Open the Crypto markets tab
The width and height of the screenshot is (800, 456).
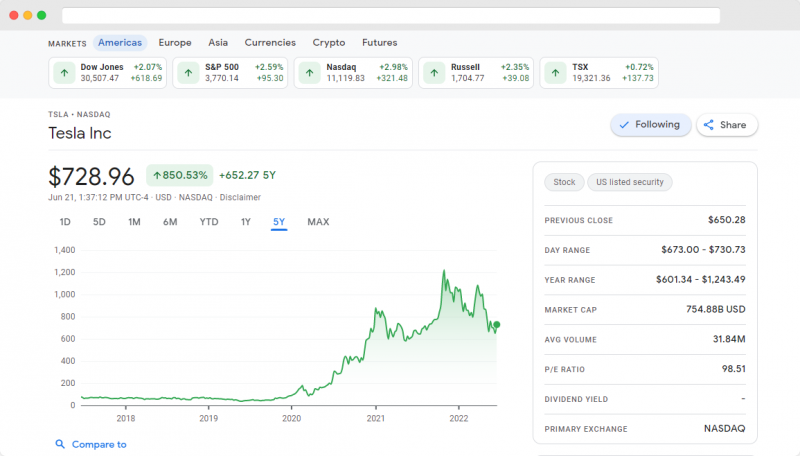(329, 43)
